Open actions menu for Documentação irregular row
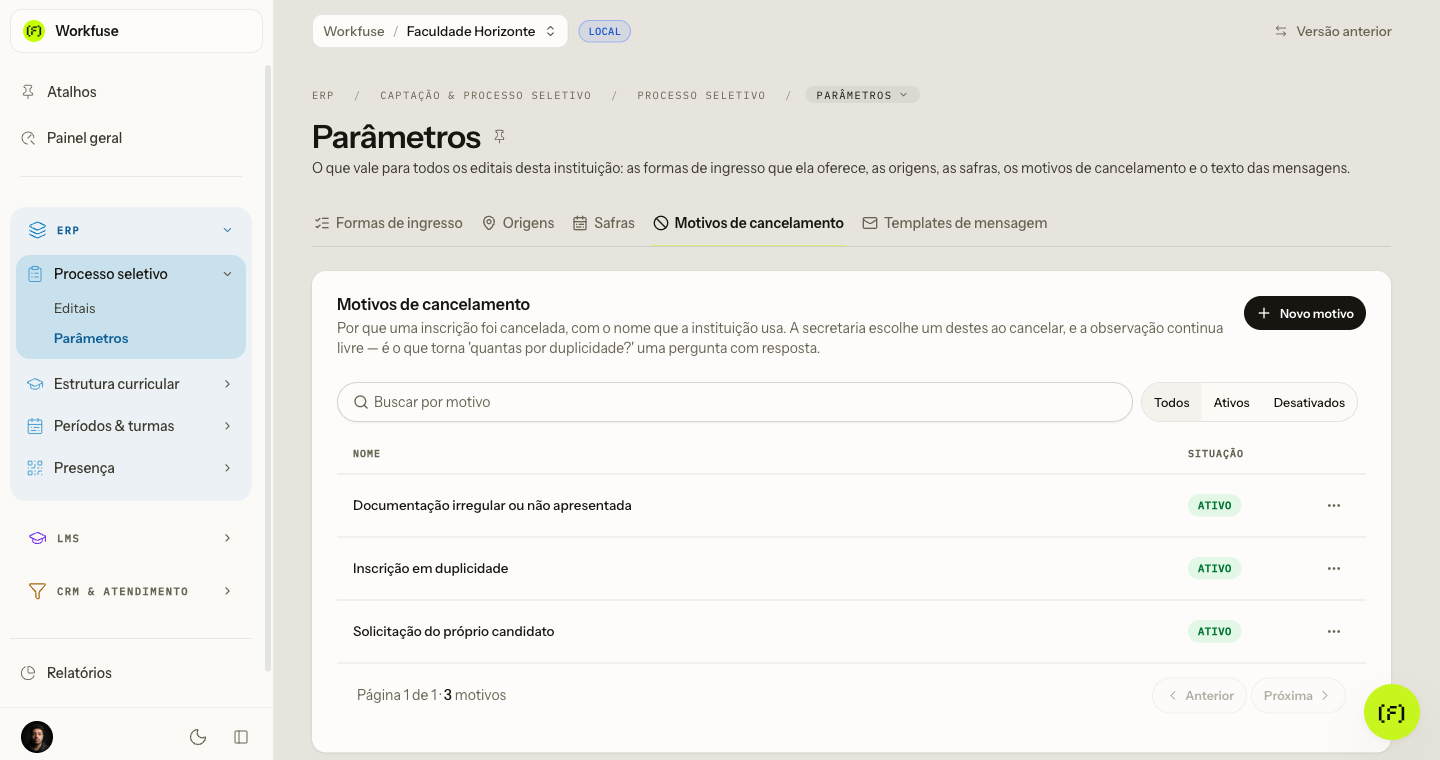Viewport: 1440px width, 760px height. coord(1334,506)
